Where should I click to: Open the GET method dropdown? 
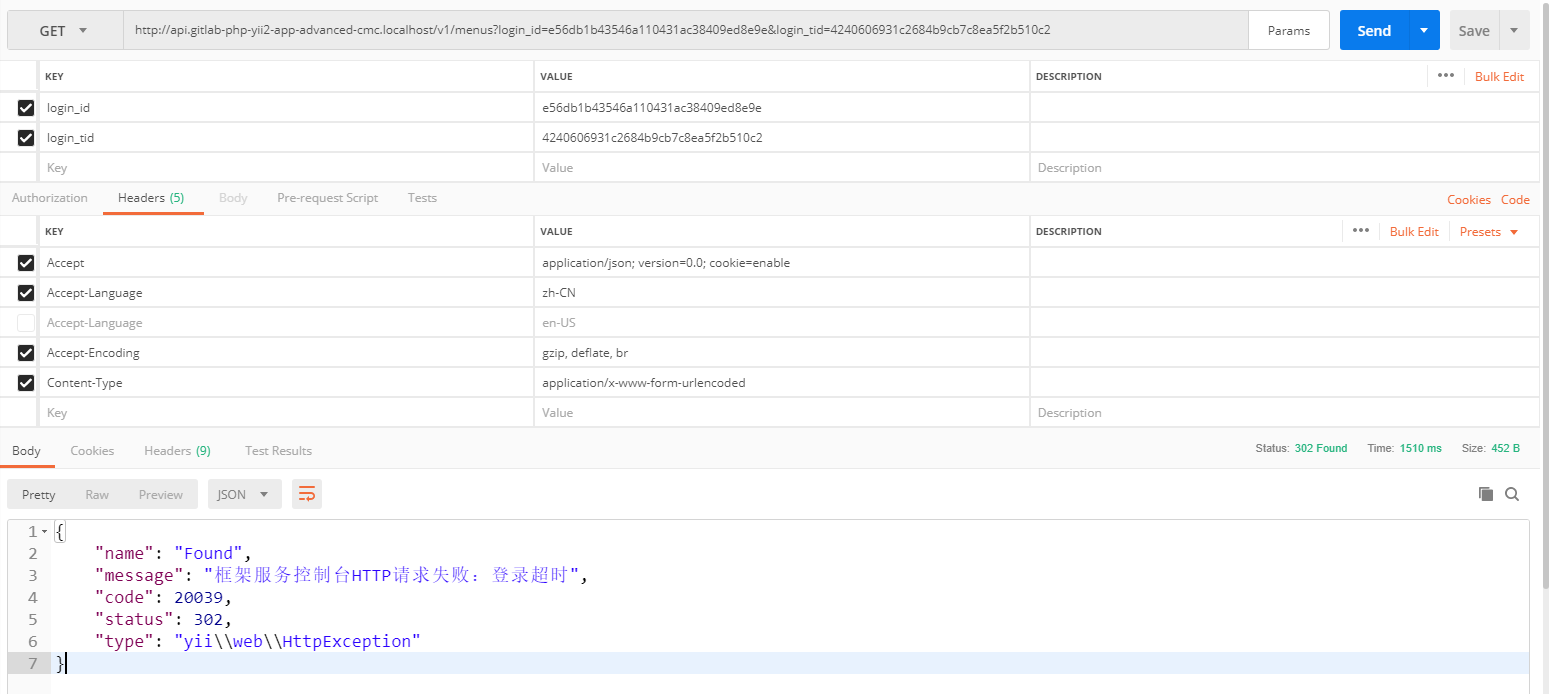point(64,31)
